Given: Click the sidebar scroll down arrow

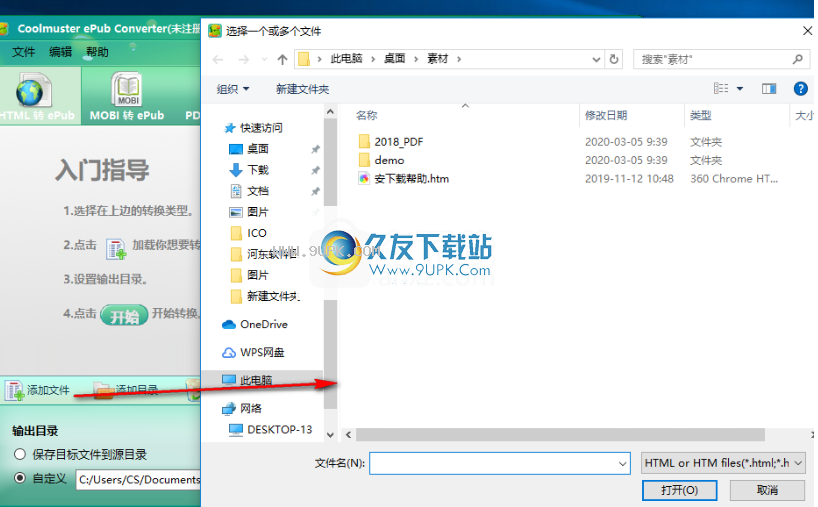Looking at the screenshot, I should (x=330, y=435).
